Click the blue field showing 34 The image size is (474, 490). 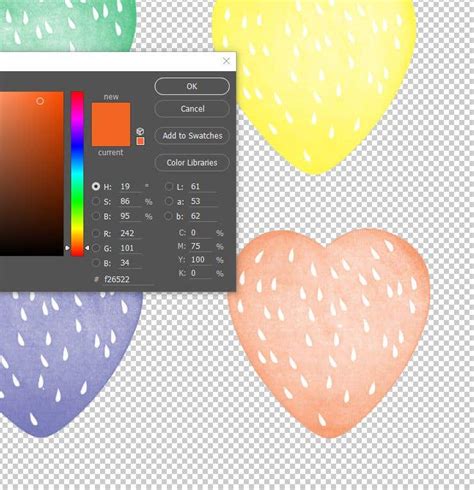point(131,263)
